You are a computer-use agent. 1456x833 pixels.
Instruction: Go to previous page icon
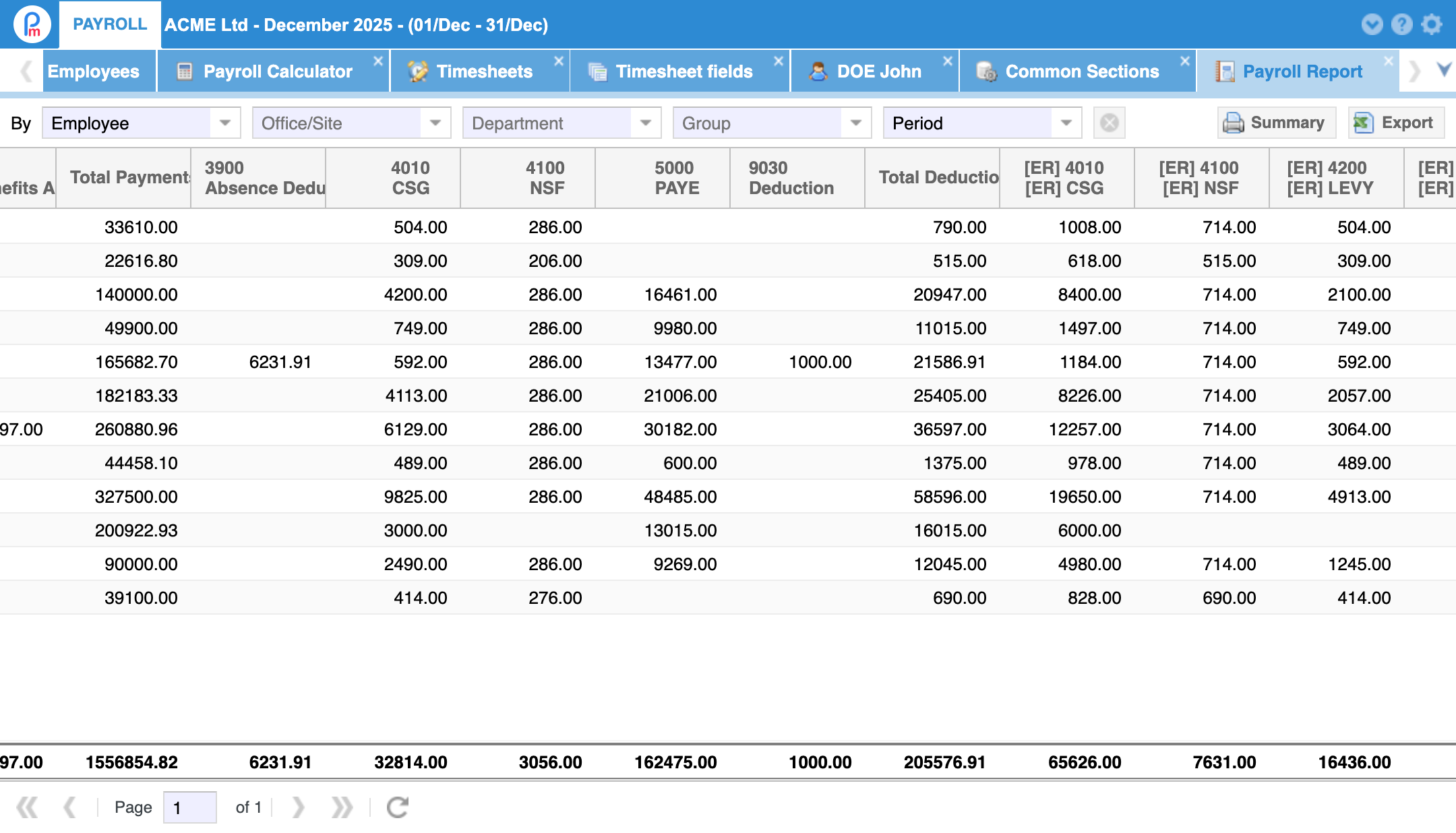pyautogui.click(x=69, y=807)
